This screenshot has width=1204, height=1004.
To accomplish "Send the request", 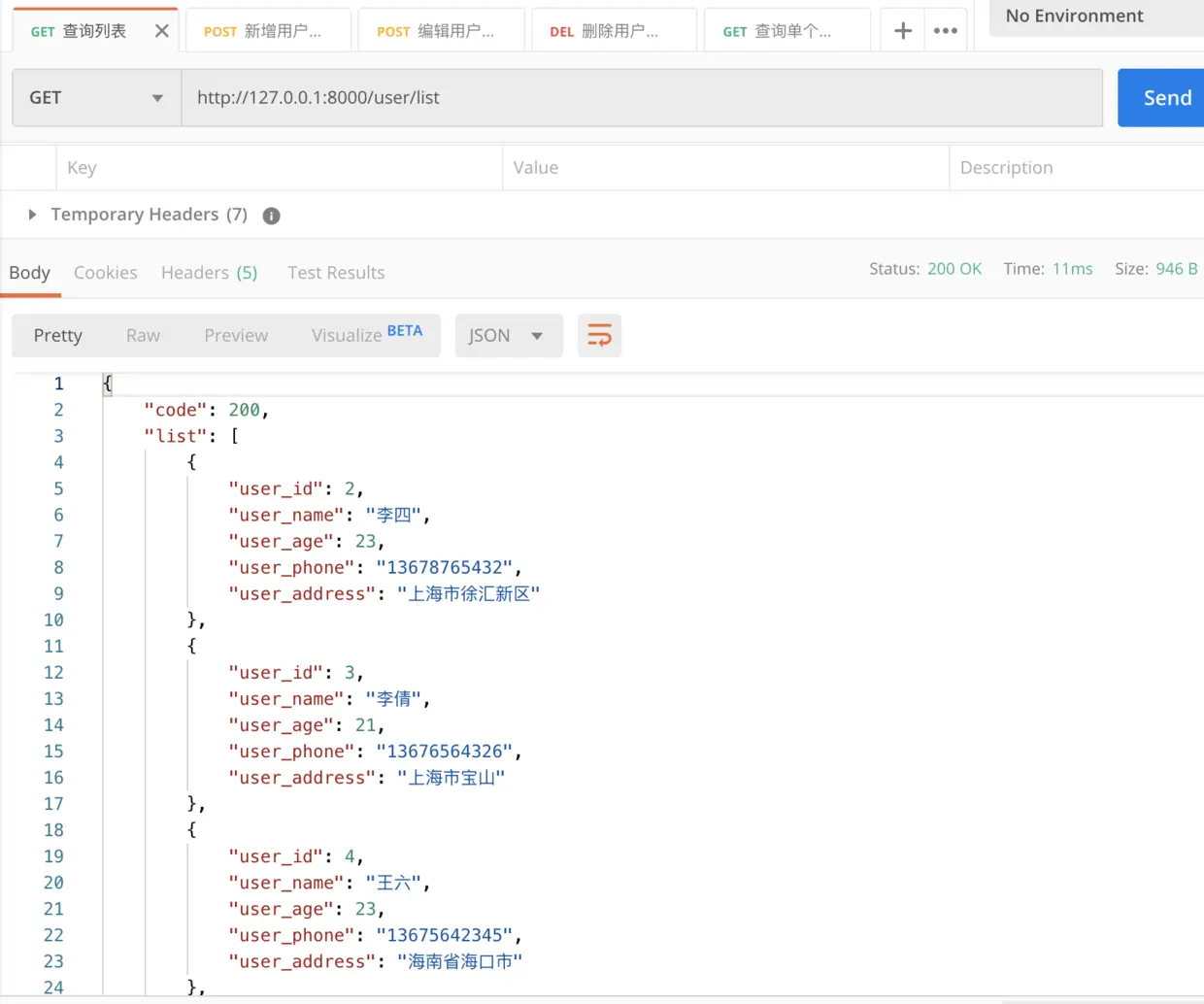I will pos(1162,98).
